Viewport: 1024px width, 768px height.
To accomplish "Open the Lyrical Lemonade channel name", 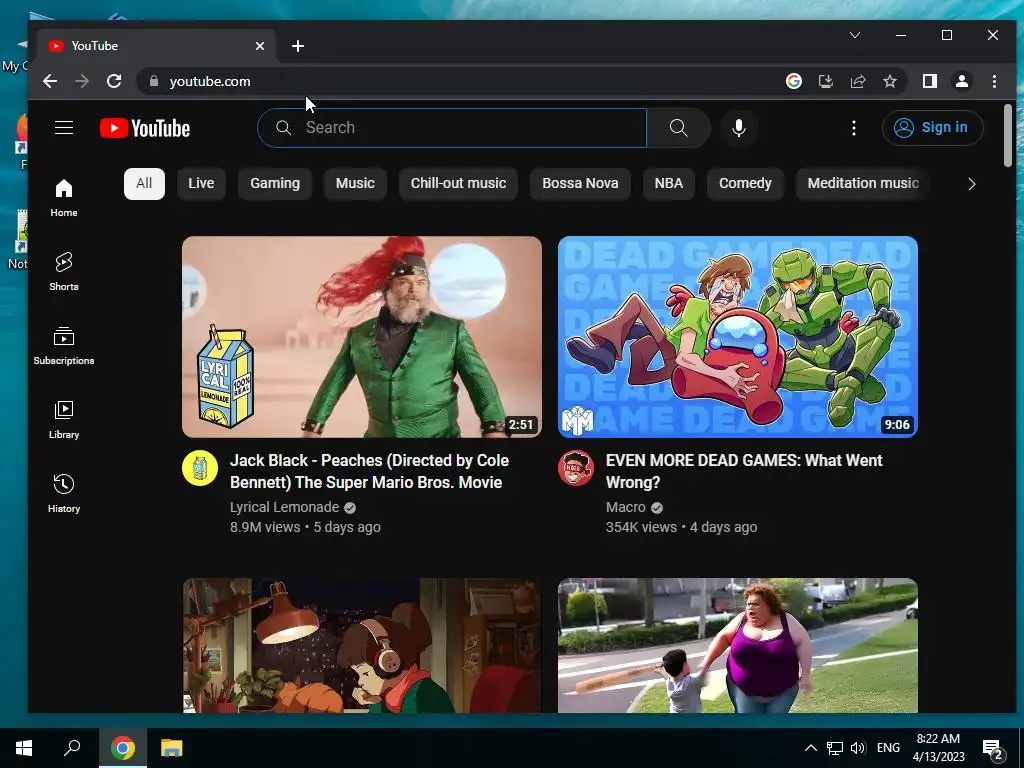I will 284,507.
